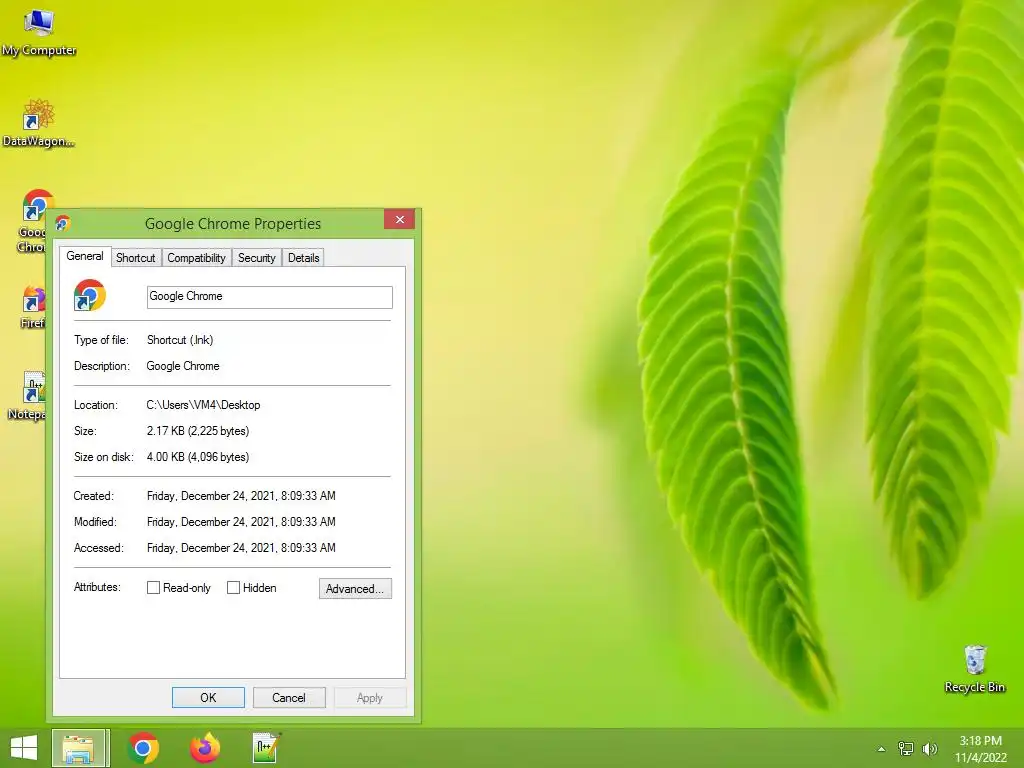Show hidden system tray icons arrow
The height and width of the screenshot is (768, 1024).
[881, 749]
